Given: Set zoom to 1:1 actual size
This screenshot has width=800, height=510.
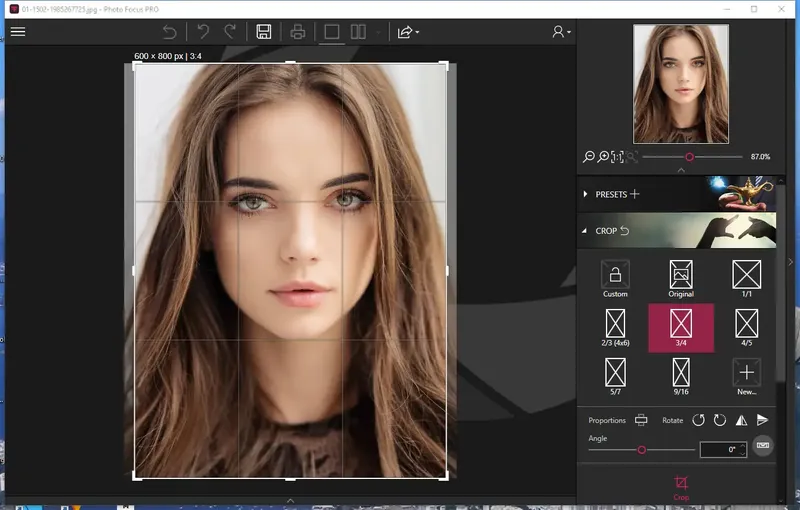Looking at the screenshot, I should (617, 157).
